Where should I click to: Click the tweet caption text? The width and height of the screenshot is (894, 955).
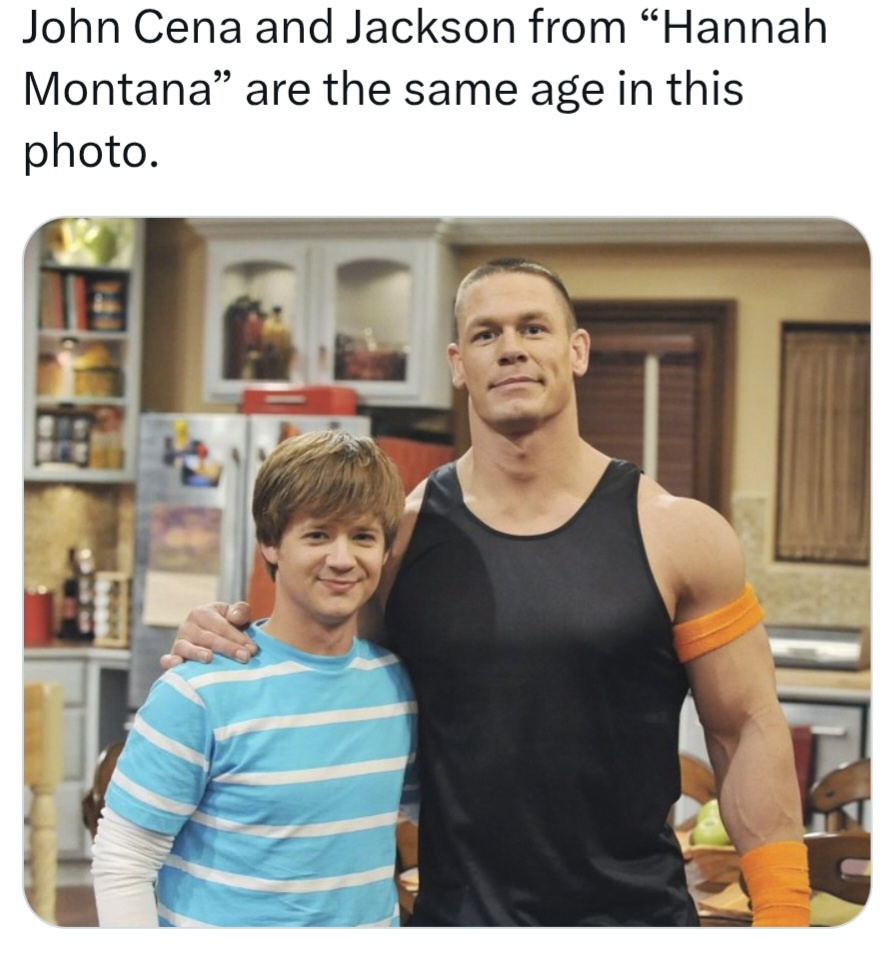click(426, 90)
